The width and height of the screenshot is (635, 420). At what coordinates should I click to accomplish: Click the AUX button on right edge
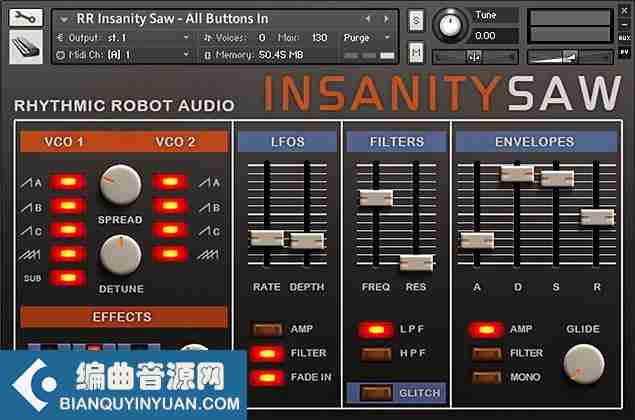(624, 38)
